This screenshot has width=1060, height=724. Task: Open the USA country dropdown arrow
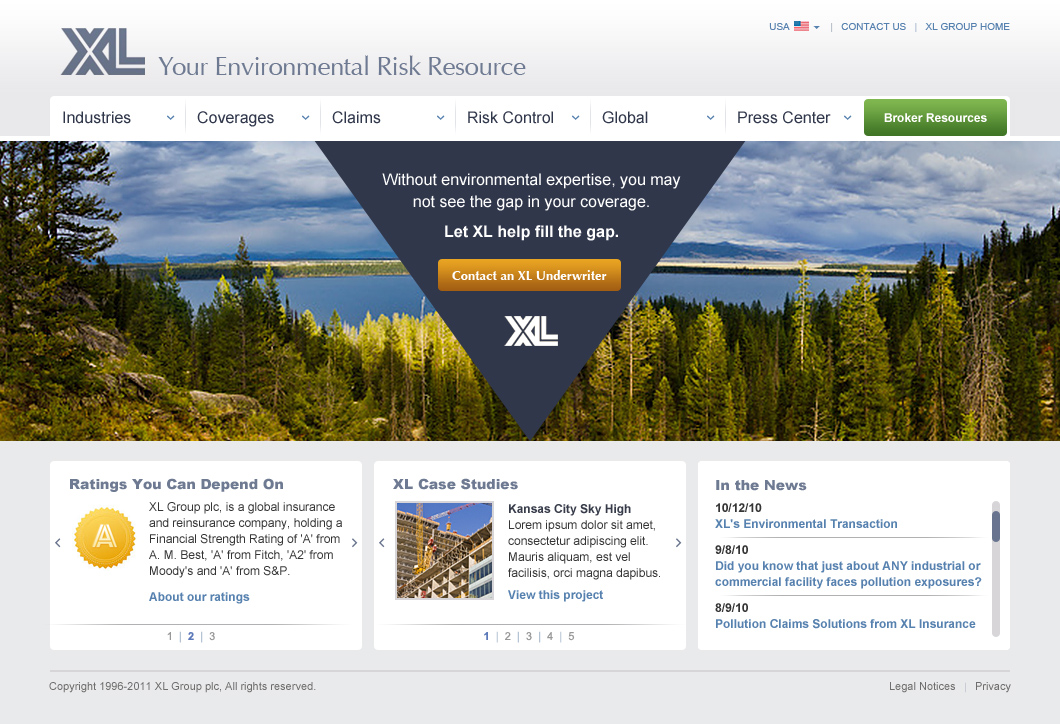click(x=817, y=28)
